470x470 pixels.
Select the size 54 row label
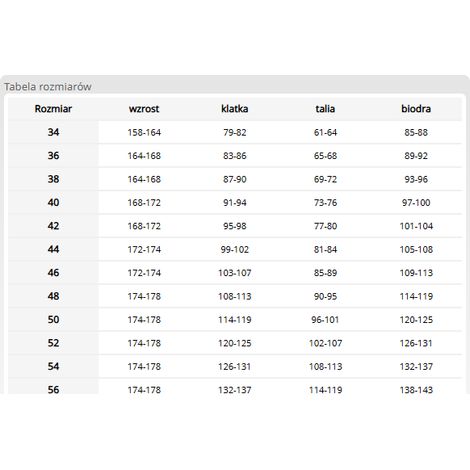(53, 366)
